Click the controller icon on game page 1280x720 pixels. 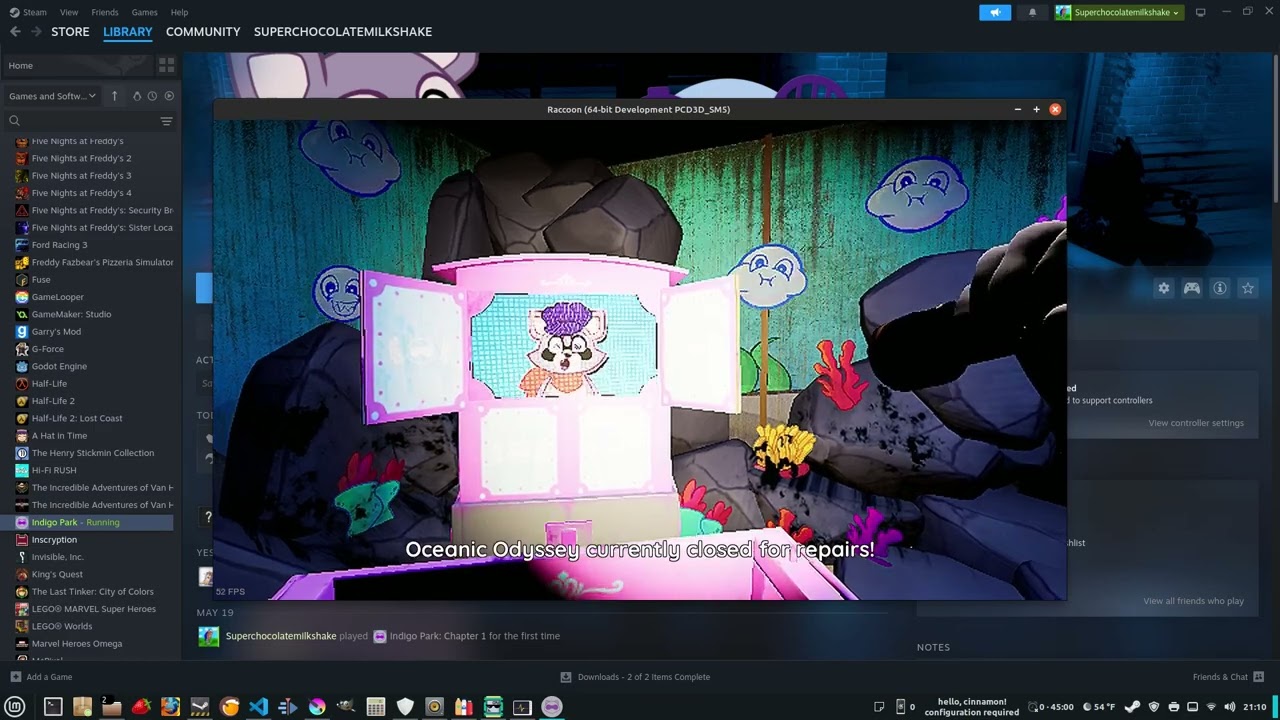click(1192, 288)
